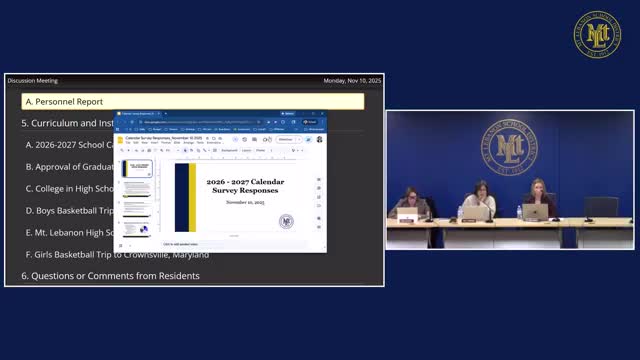Screen dimensions: 640x360
Task: Click the slide title 2026 - 2027 Calendar Survey Responses
Action: coord(245,186)
